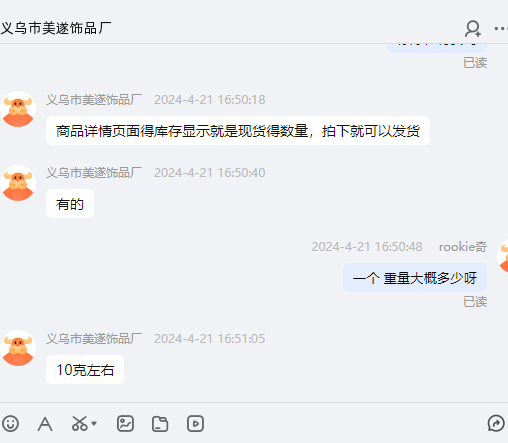Viewport: 508px width, 443px height.
Task: Click the seller avatar beside the 16:50:18 message
Action: 18,109
